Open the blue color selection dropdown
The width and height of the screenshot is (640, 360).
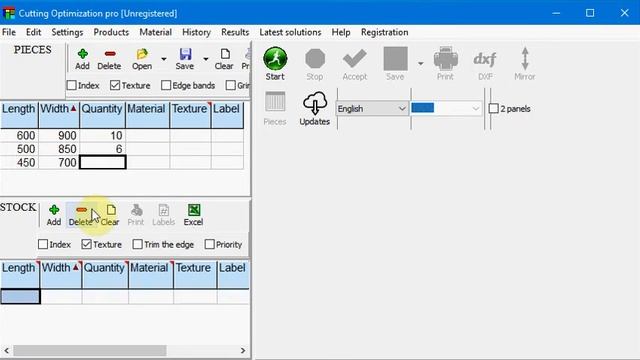point(446,109)
